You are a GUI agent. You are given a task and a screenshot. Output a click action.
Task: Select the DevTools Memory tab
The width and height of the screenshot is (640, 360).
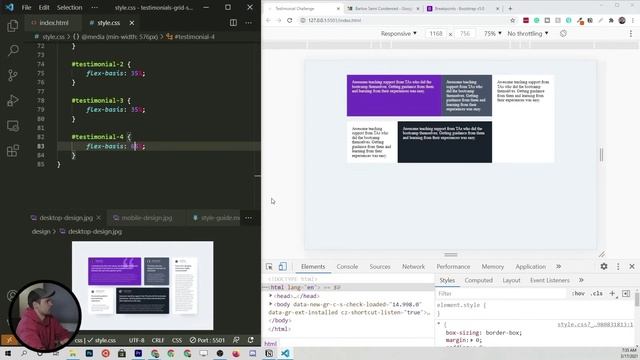click(493, 267)
